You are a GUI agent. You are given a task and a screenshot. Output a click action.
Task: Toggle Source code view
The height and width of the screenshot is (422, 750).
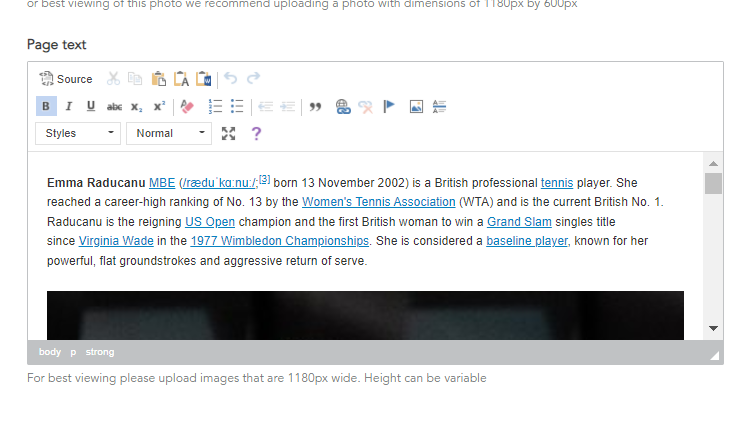coord(66,79)
